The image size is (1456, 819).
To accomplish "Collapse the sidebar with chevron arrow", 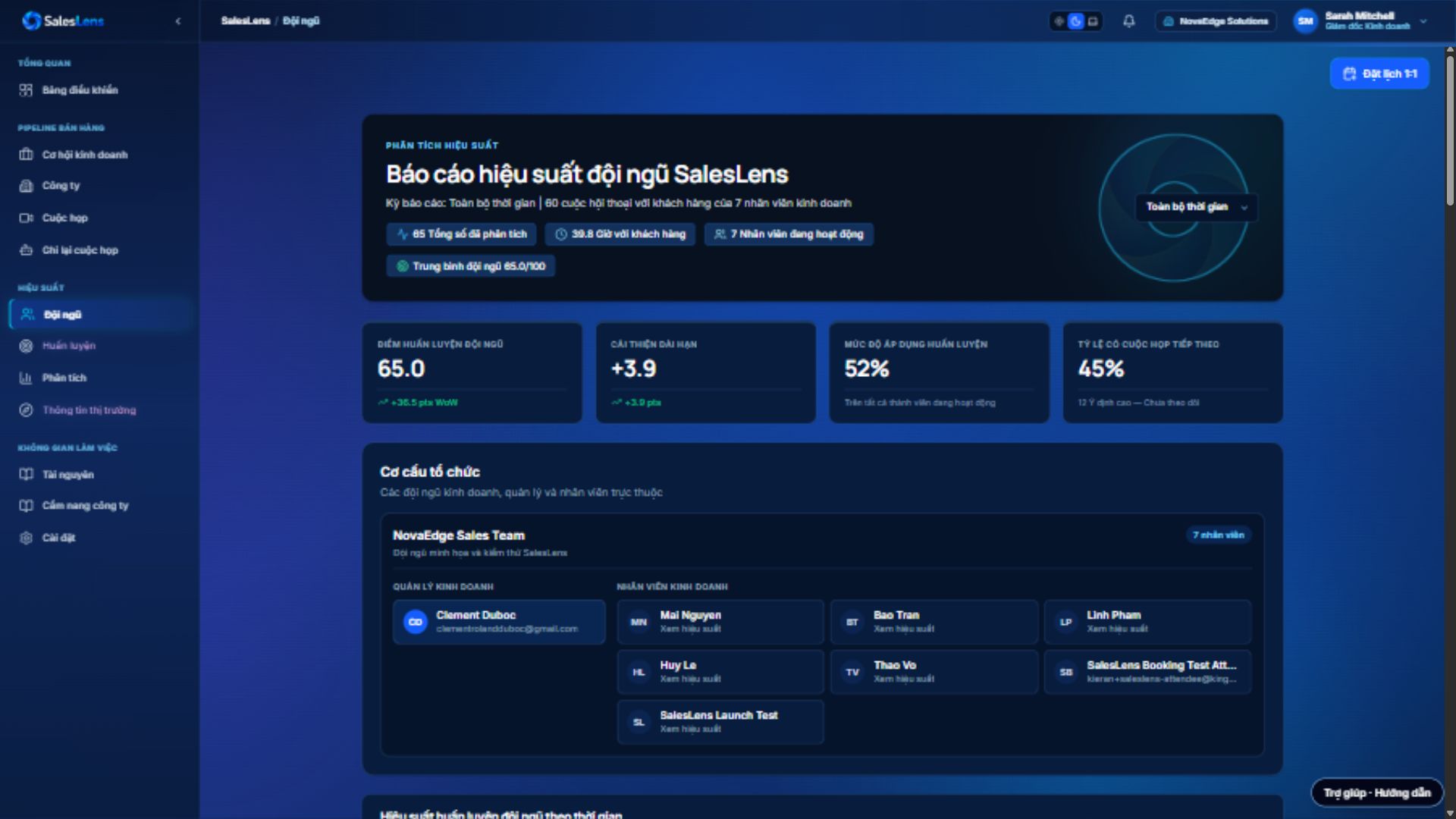I will [x=178, y=21].
